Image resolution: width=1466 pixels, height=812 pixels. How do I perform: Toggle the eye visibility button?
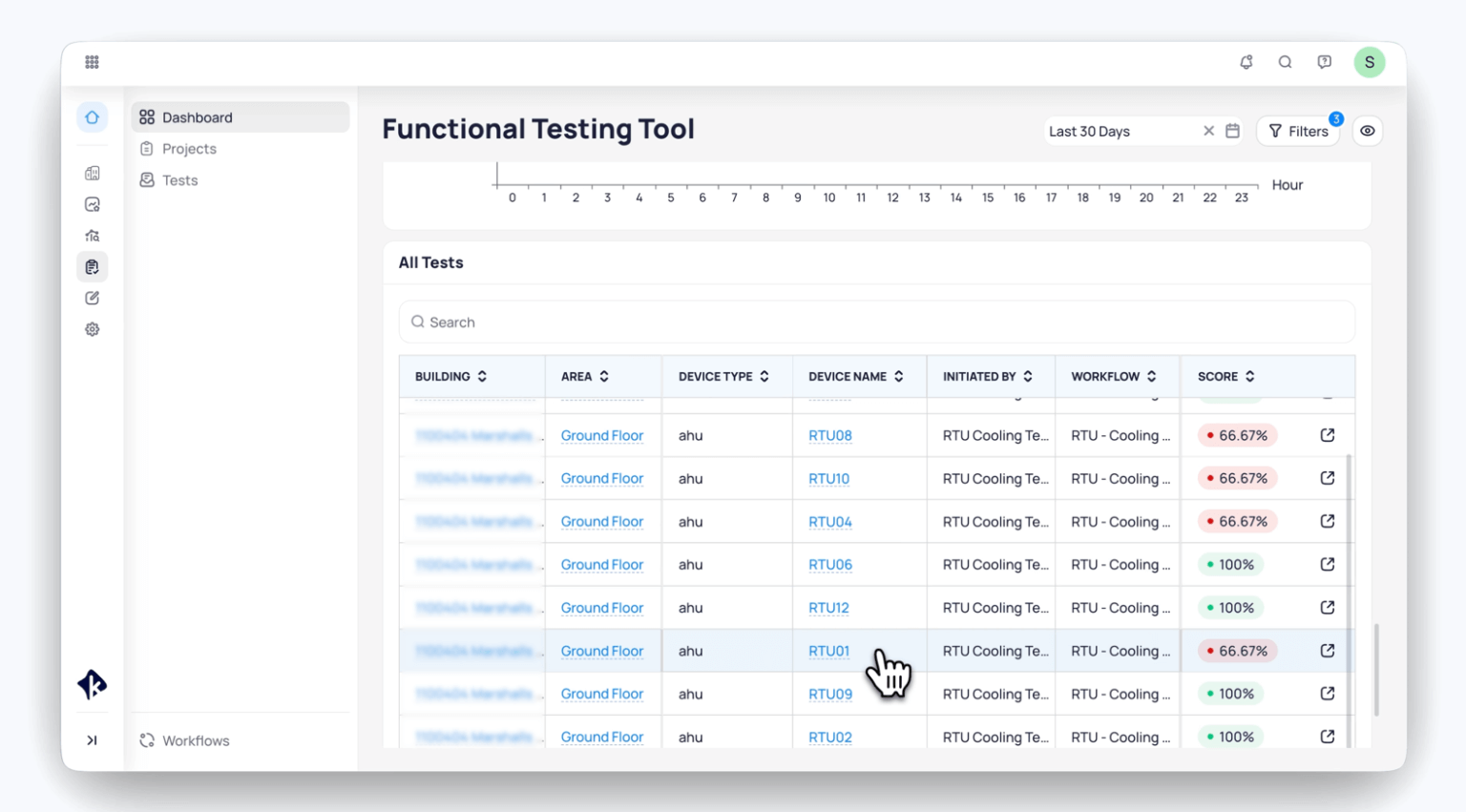[1368, 131]
